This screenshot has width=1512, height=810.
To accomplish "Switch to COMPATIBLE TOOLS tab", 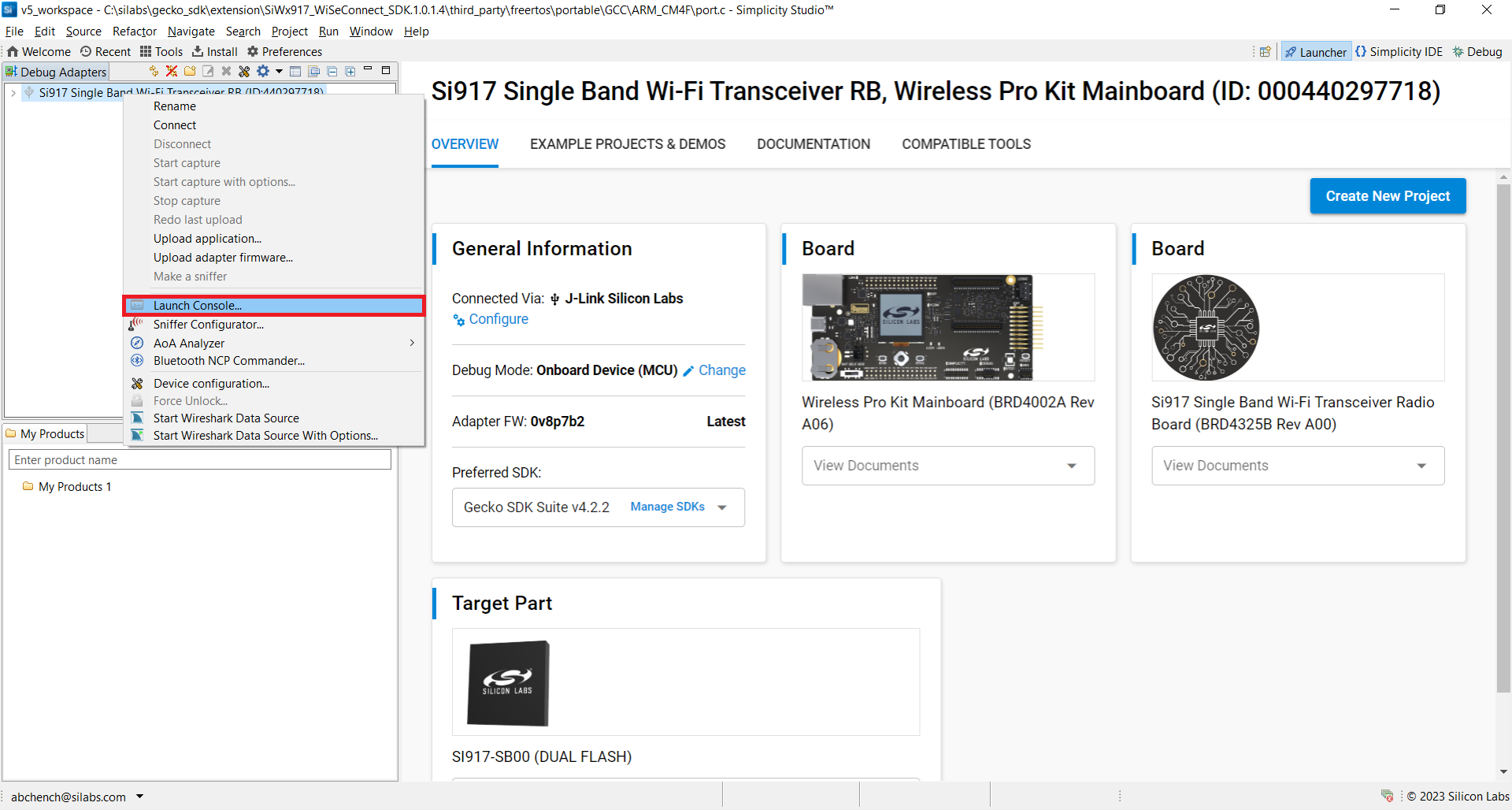I will click(966, 144).
